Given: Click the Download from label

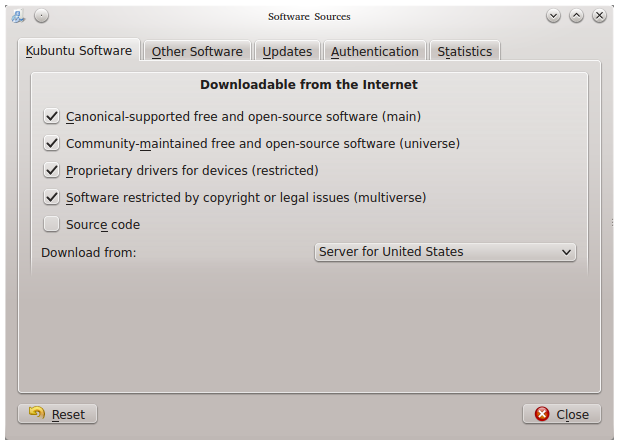Looking at the screenshot, I should [x=88, y=252].
